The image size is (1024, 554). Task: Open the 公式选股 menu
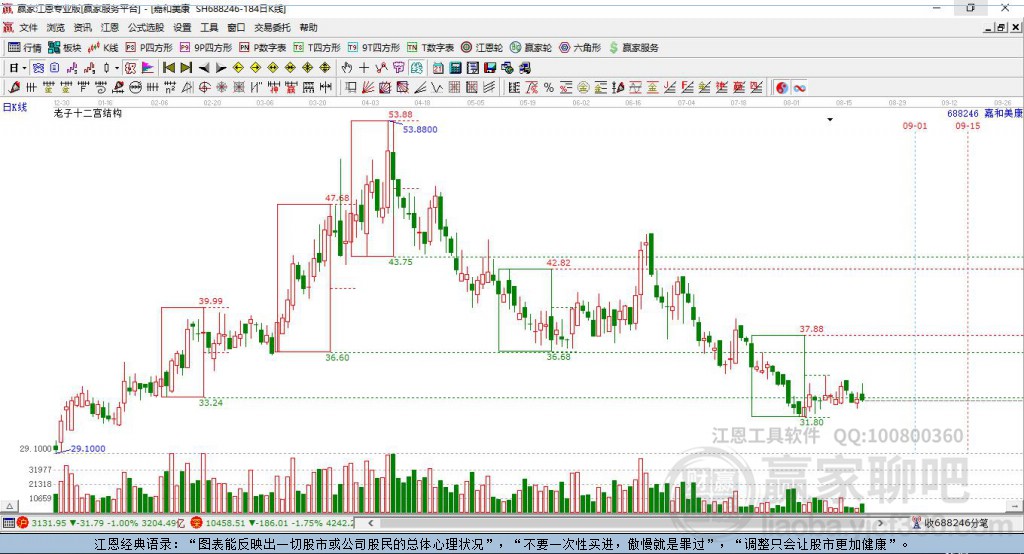pyautogui.click(x=146, y=27)
